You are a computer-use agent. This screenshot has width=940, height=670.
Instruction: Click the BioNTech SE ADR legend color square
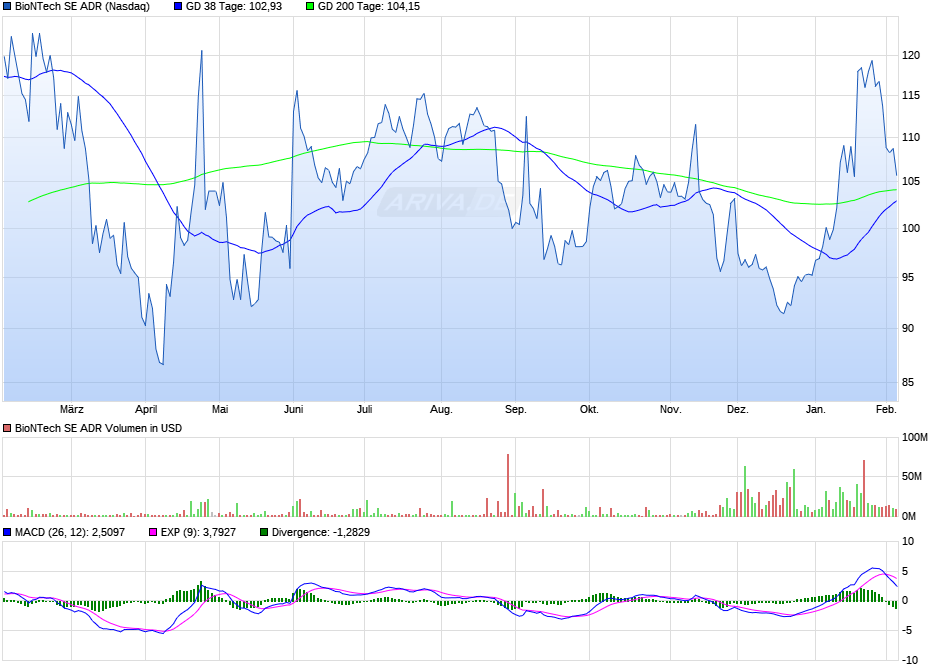coord(7,7)
